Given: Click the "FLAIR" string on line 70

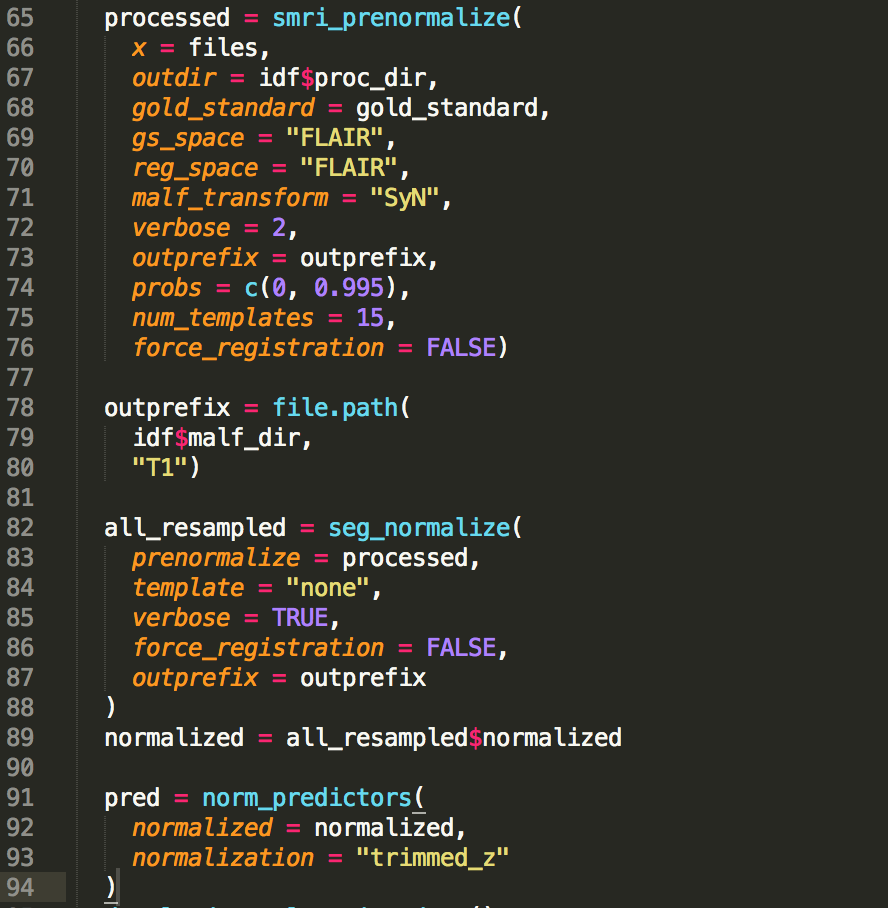Looking at the screenshot, I should [349, 168].
